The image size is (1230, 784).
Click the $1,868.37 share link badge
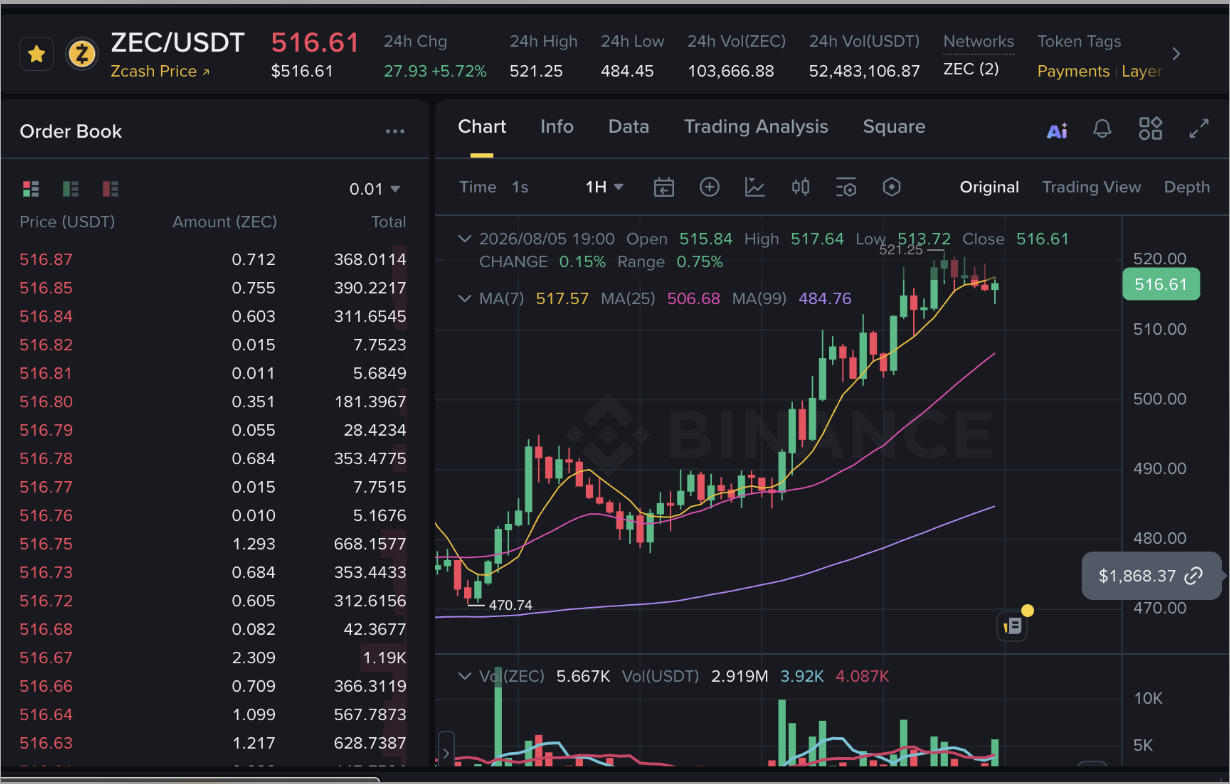point(1151,576)
